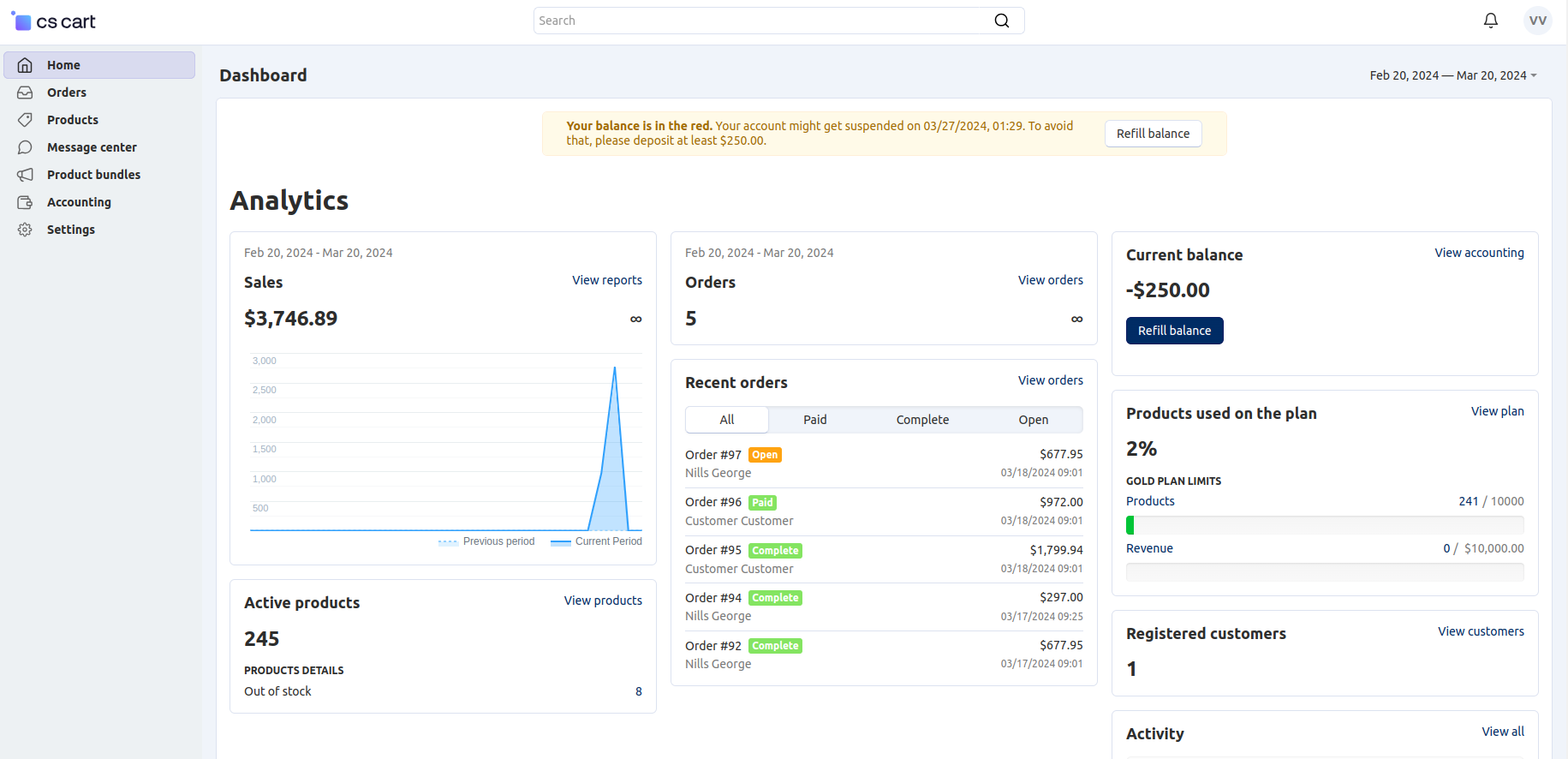Open Accounting in sidebar

pos(99,202)
